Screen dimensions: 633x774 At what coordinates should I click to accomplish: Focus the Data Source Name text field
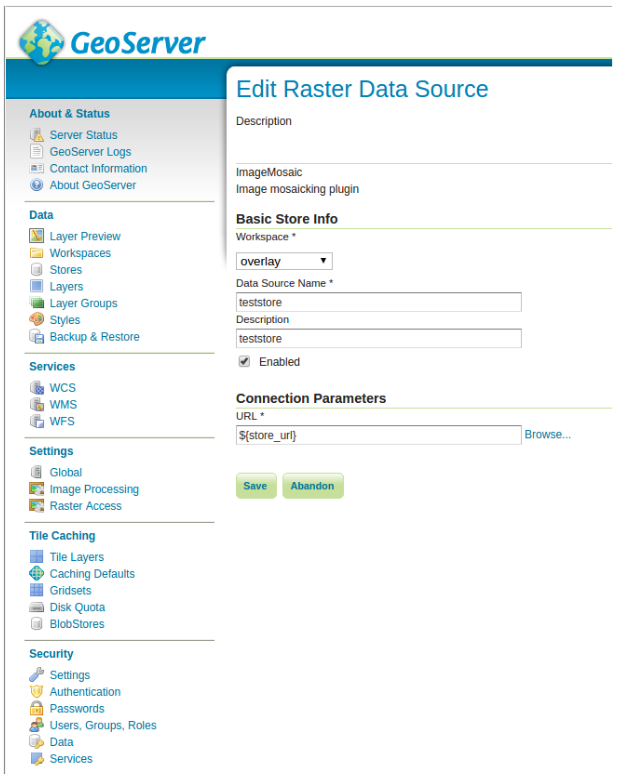click(379, 302)
